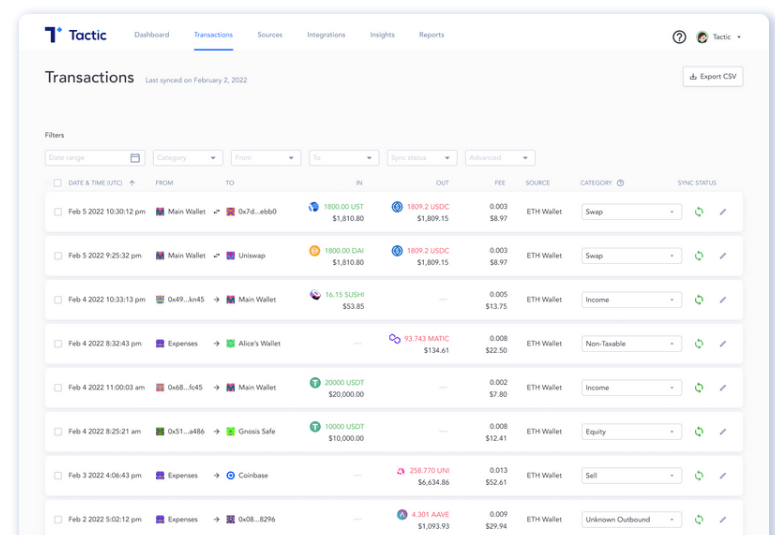Click the Date range input field
The width and height of the screenshot is (775, 535).
(95, 158)
